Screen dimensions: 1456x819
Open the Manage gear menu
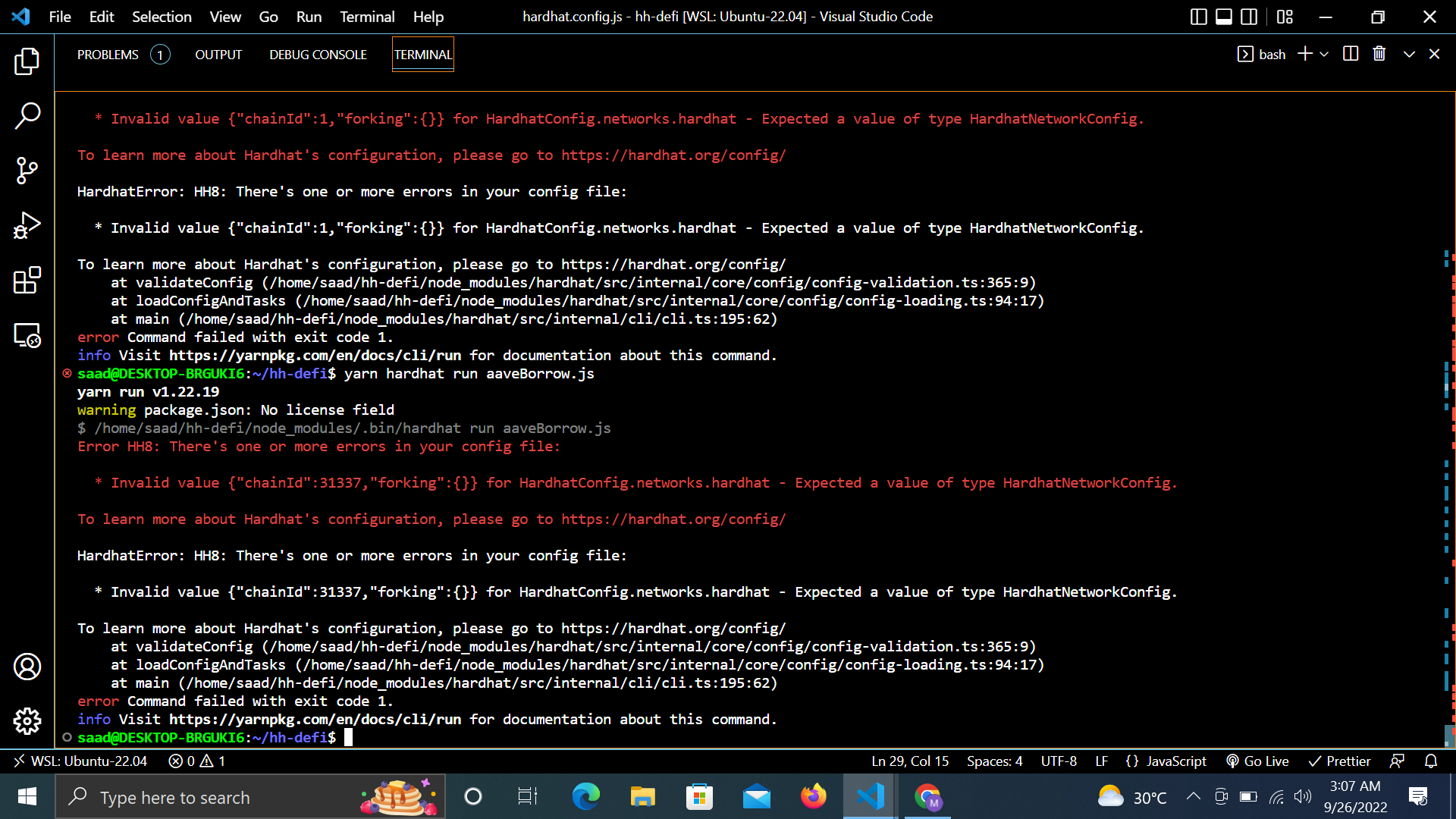[x=27, y=721]
